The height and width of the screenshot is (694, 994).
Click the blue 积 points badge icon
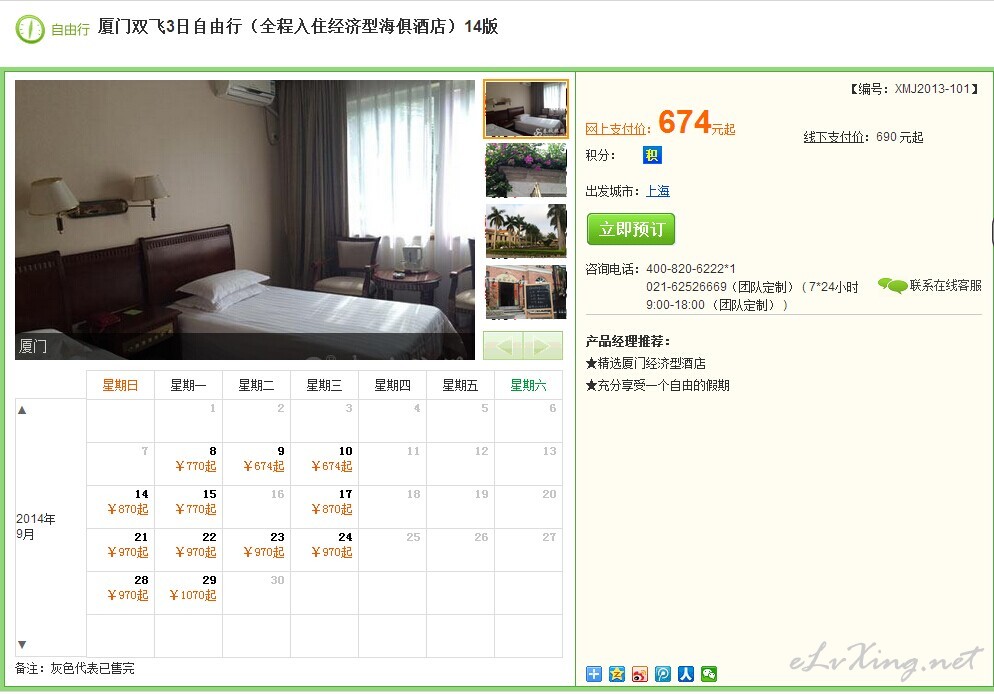point(652,155)
